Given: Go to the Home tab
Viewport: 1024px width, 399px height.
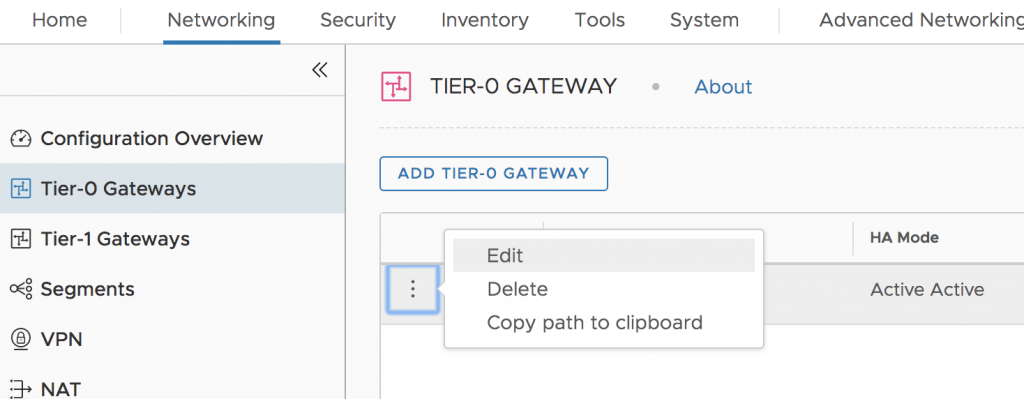Looking at the screenshot, I should (60, 20).
